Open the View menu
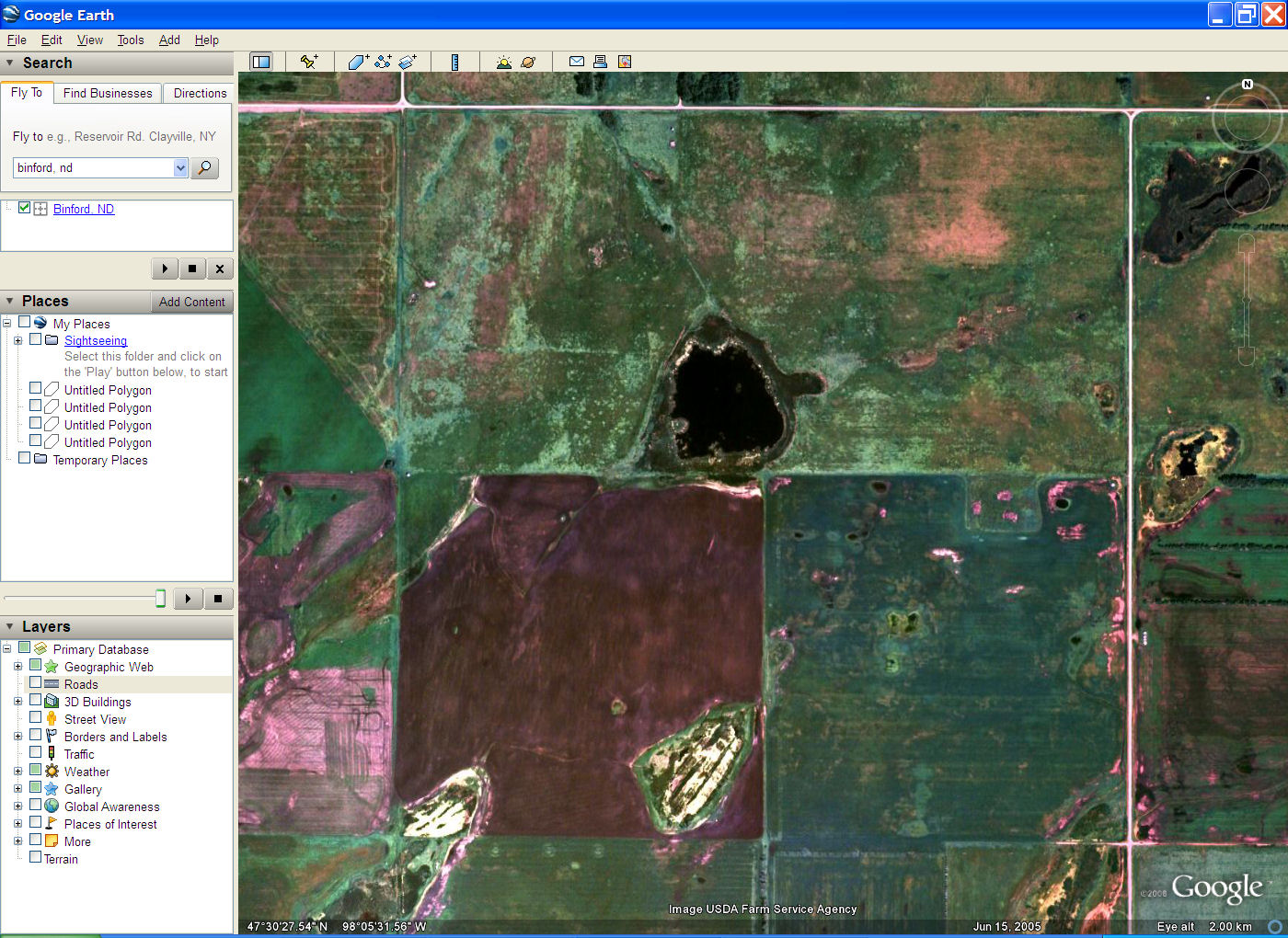Image resolution: width=1288 pixels, height=938 pixels. point(90,40)
